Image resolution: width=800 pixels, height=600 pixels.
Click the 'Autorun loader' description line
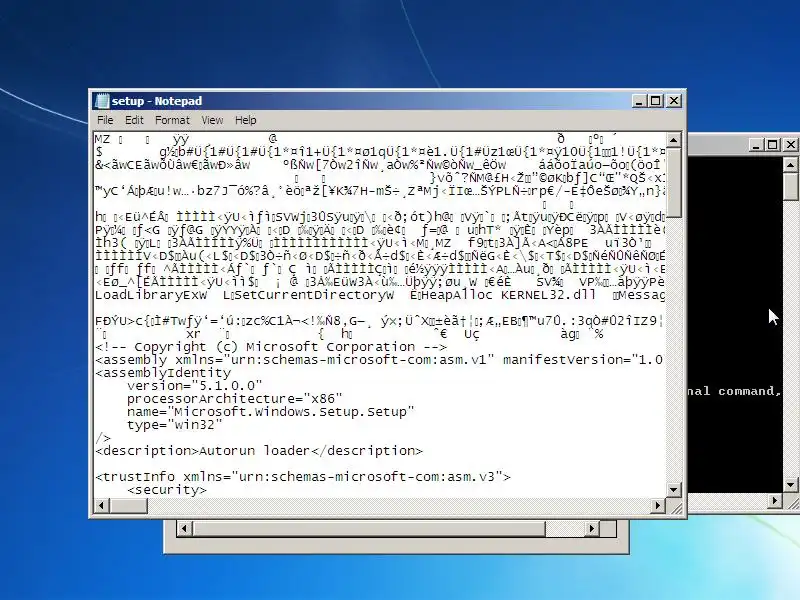[259, 451]
